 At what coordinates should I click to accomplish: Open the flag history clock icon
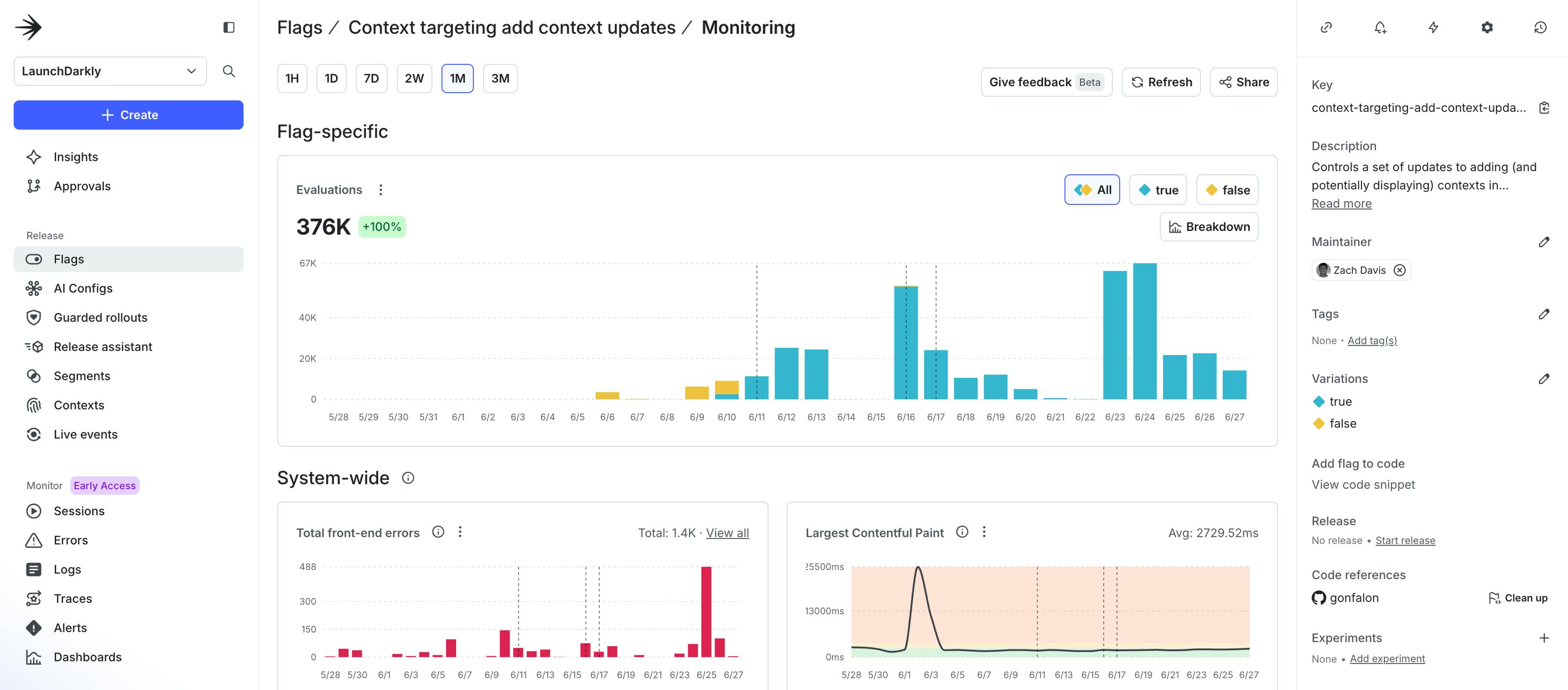(x=1540, y=27)
